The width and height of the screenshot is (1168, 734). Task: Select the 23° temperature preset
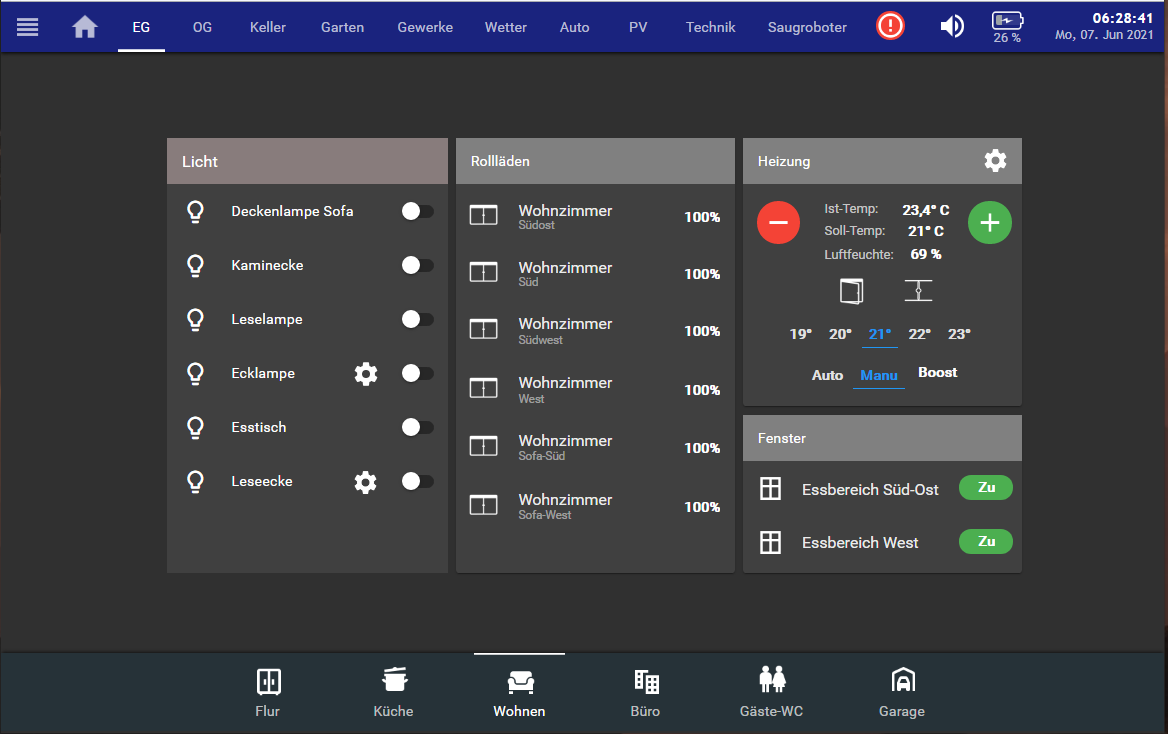click(959, 335)
